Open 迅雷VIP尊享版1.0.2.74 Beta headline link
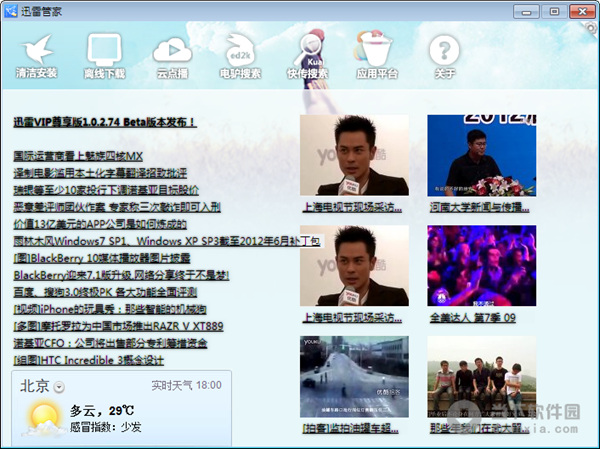The width and height of the screenshot is (600, 449). (105, 122)
